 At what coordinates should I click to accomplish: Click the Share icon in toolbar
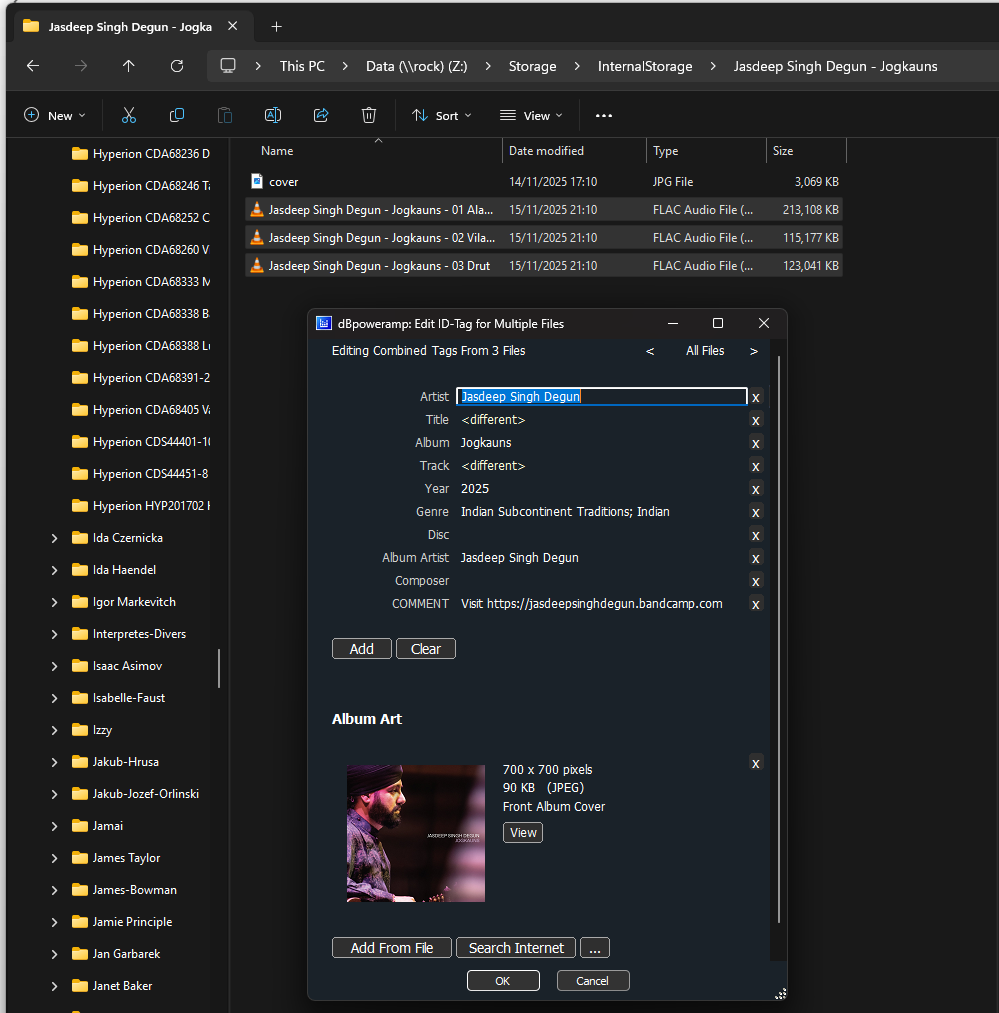pyautogui.click(x=321, y=116)
